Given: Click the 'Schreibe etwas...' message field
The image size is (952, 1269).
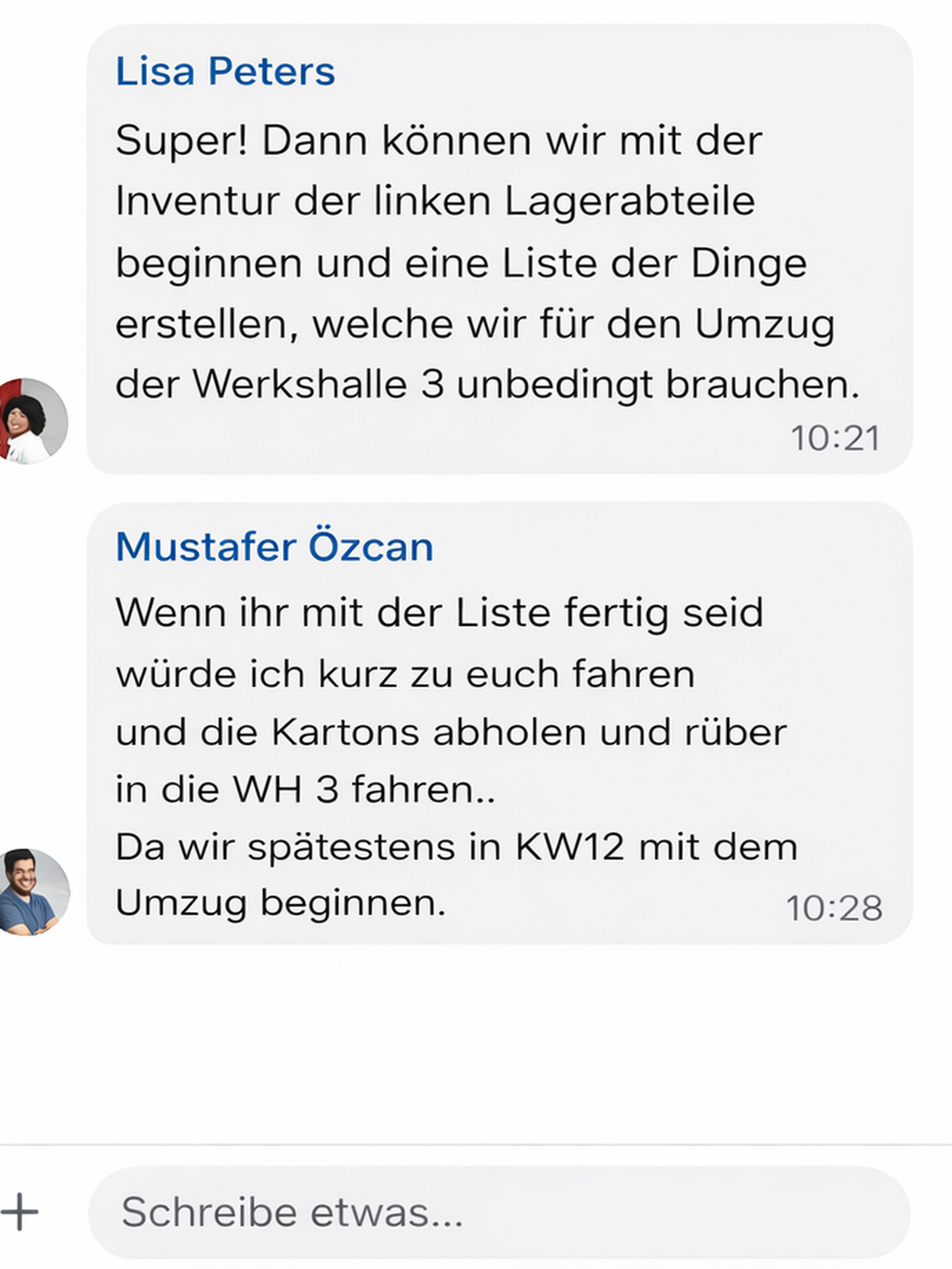Looking at the screenshot, I should 499,1212.
